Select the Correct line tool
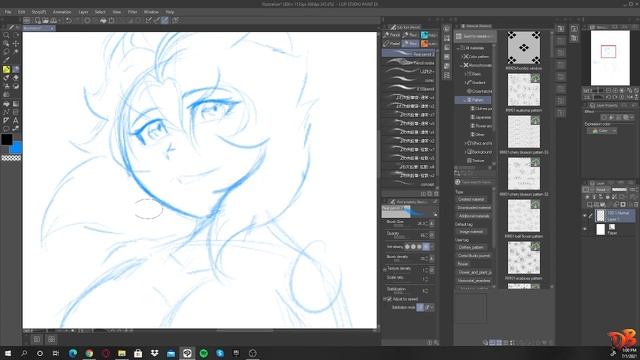 16,129
